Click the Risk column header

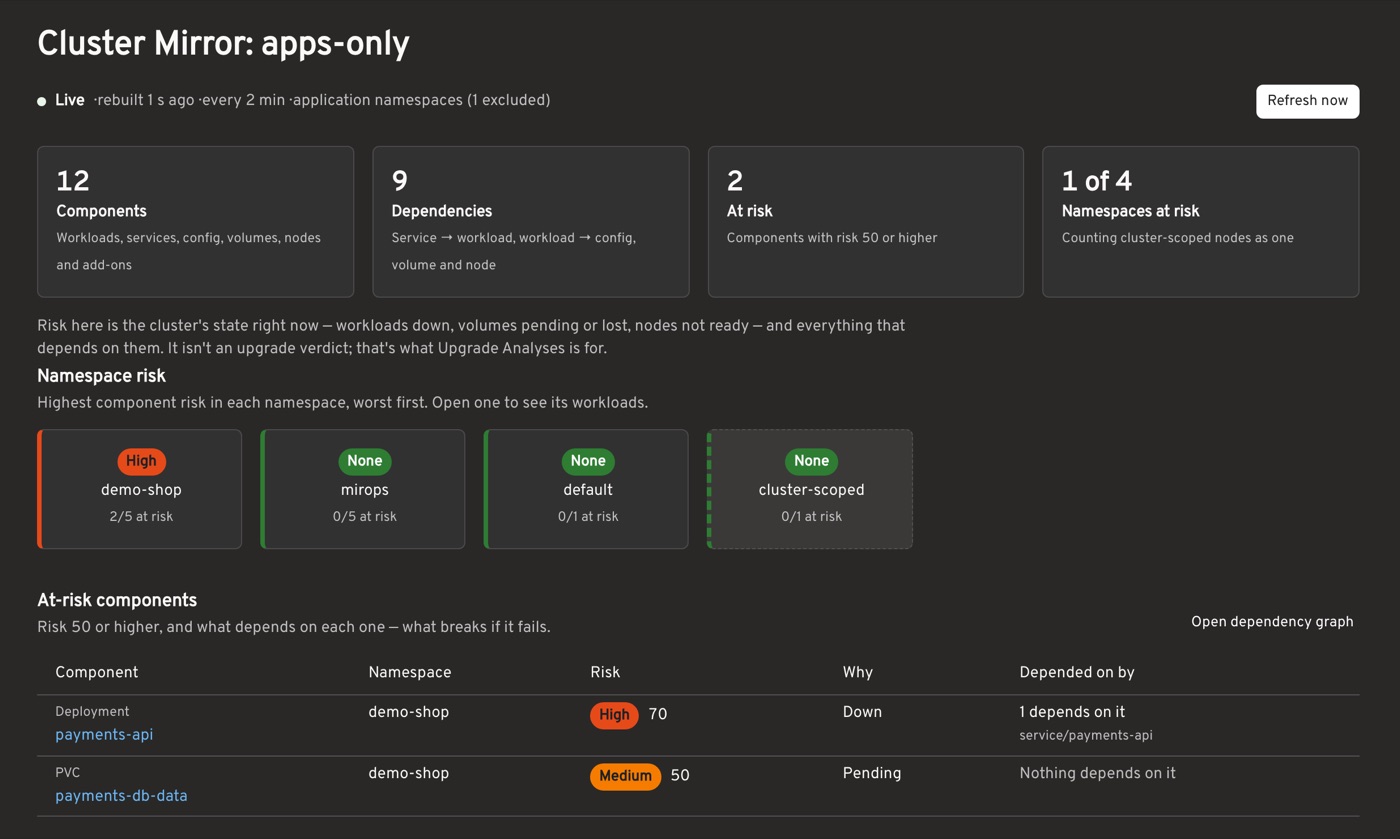[605, 673]
